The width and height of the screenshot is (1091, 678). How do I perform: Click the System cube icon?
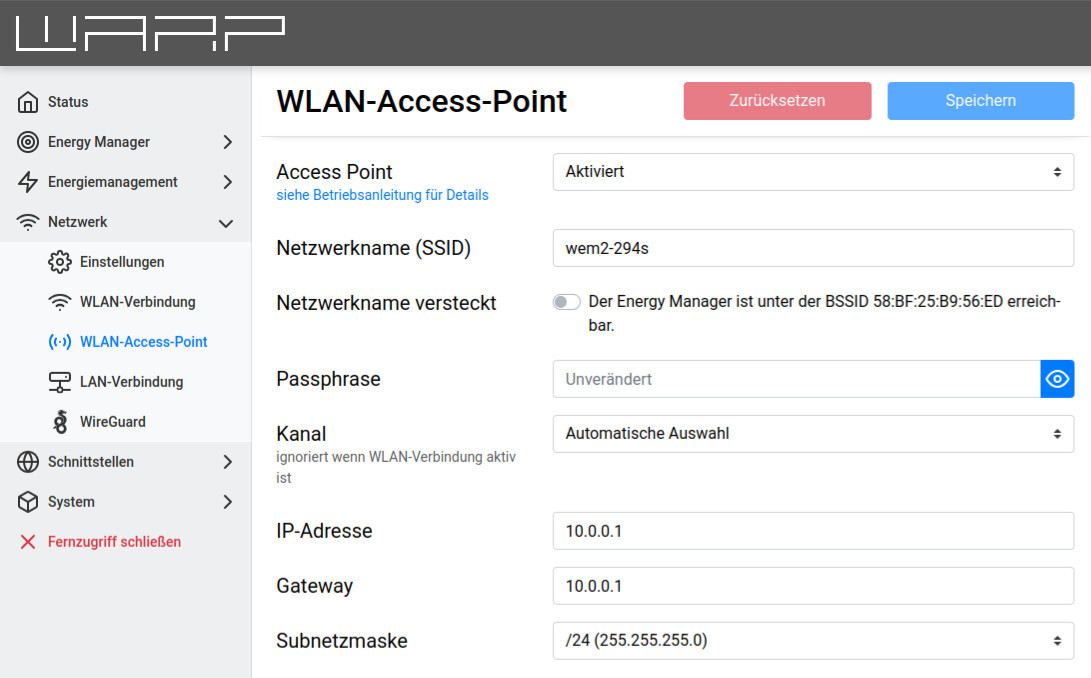pyautogui.click(x=28, y=502)
